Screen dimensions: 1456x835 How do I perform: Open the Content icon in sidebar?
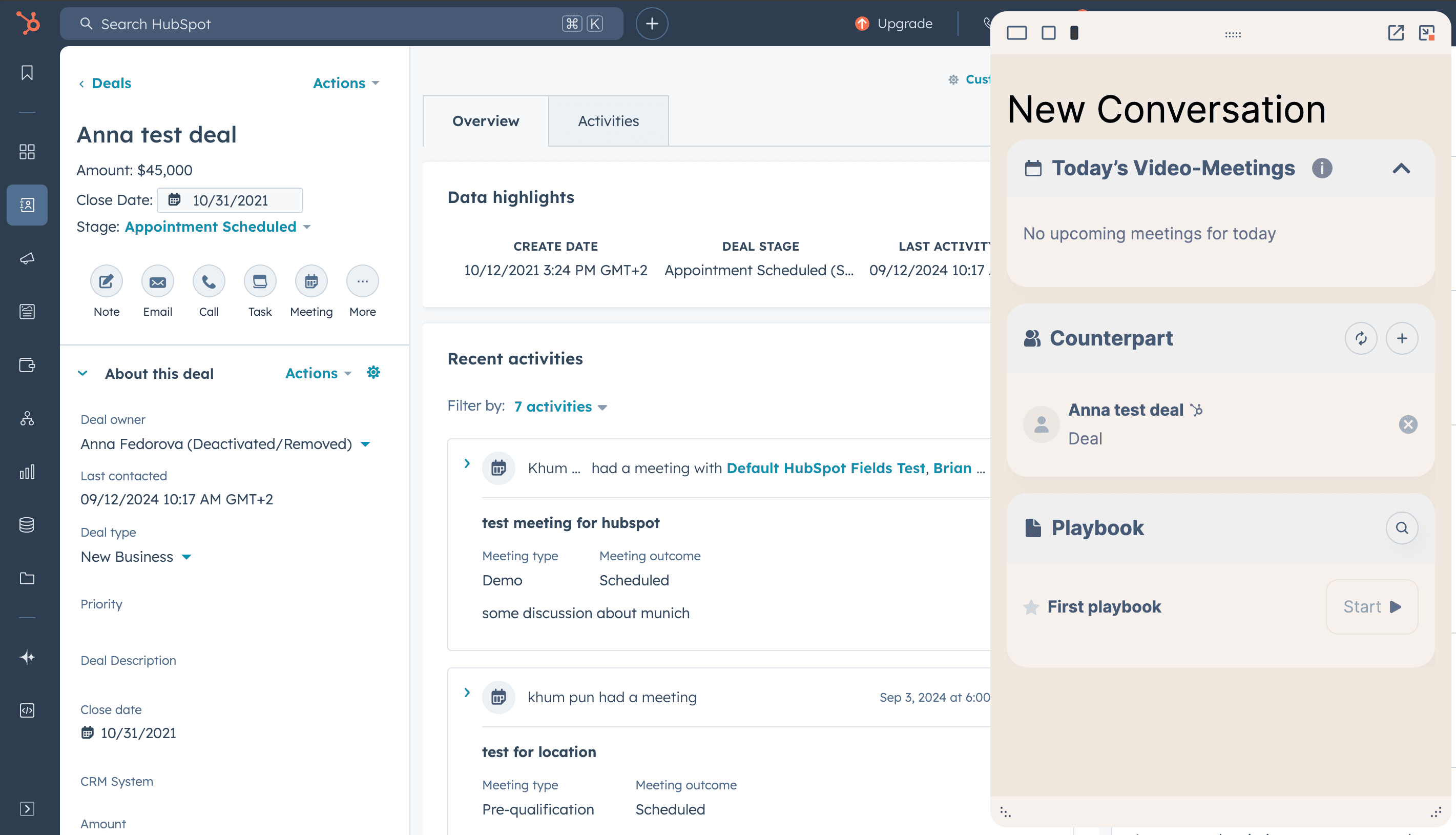(x=27, y=312)
